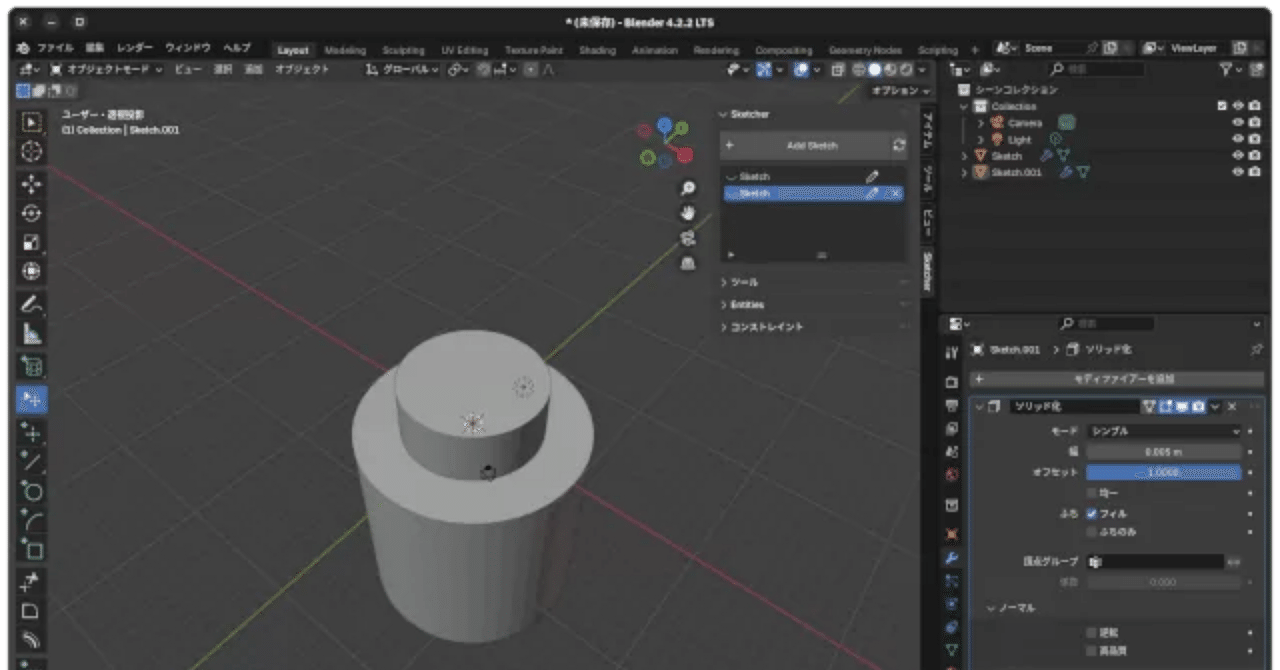The image size is (1280, 670).
Task: Click the hand pan icon in the viewport
Action: (687, 210)
